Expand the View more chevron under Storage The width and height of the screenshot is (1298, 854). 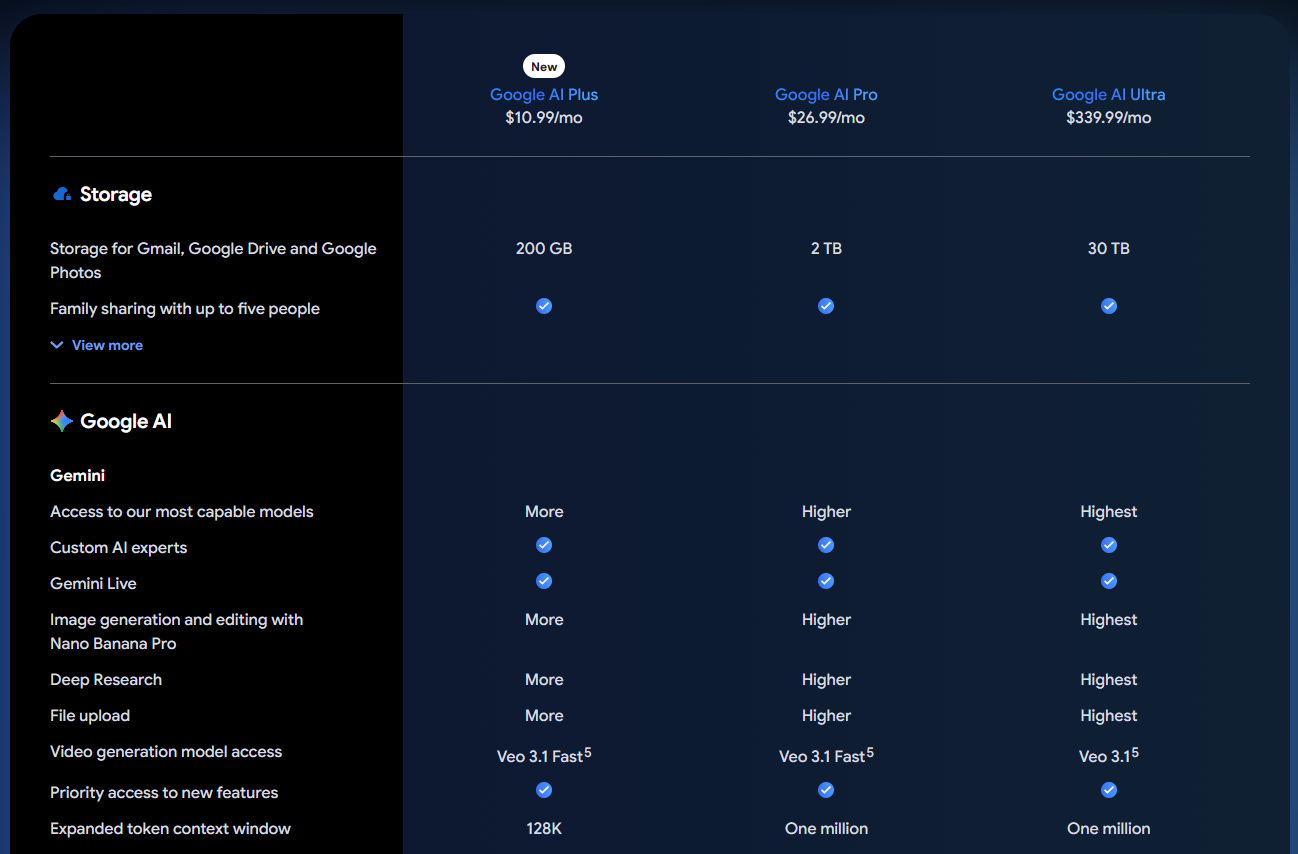coord(57,345)
